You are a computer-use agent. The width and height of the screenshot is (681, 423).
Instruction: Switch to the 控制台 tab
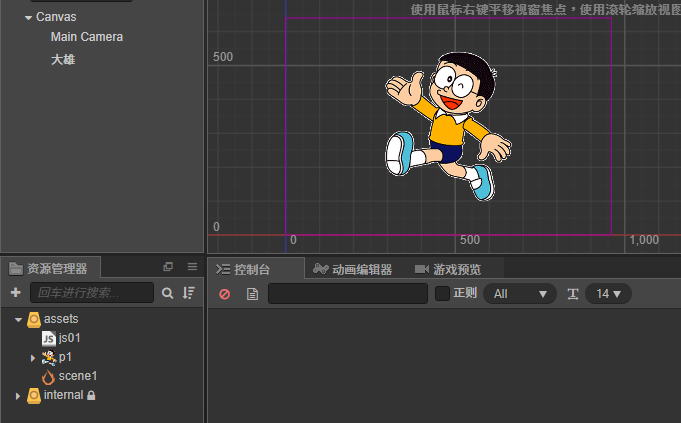click(252, 270)
